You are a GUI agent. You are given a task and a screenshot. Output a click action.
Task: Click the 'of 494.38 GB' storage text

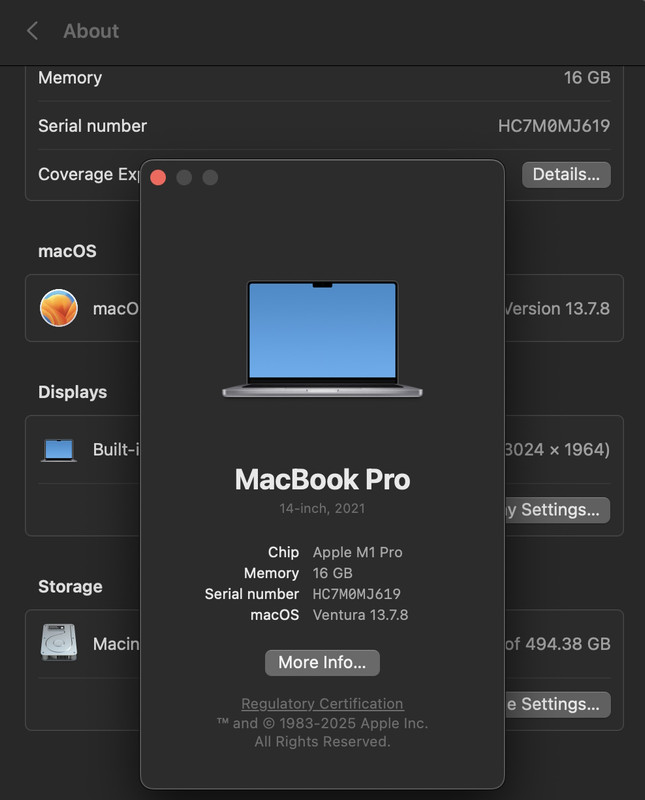558,644
